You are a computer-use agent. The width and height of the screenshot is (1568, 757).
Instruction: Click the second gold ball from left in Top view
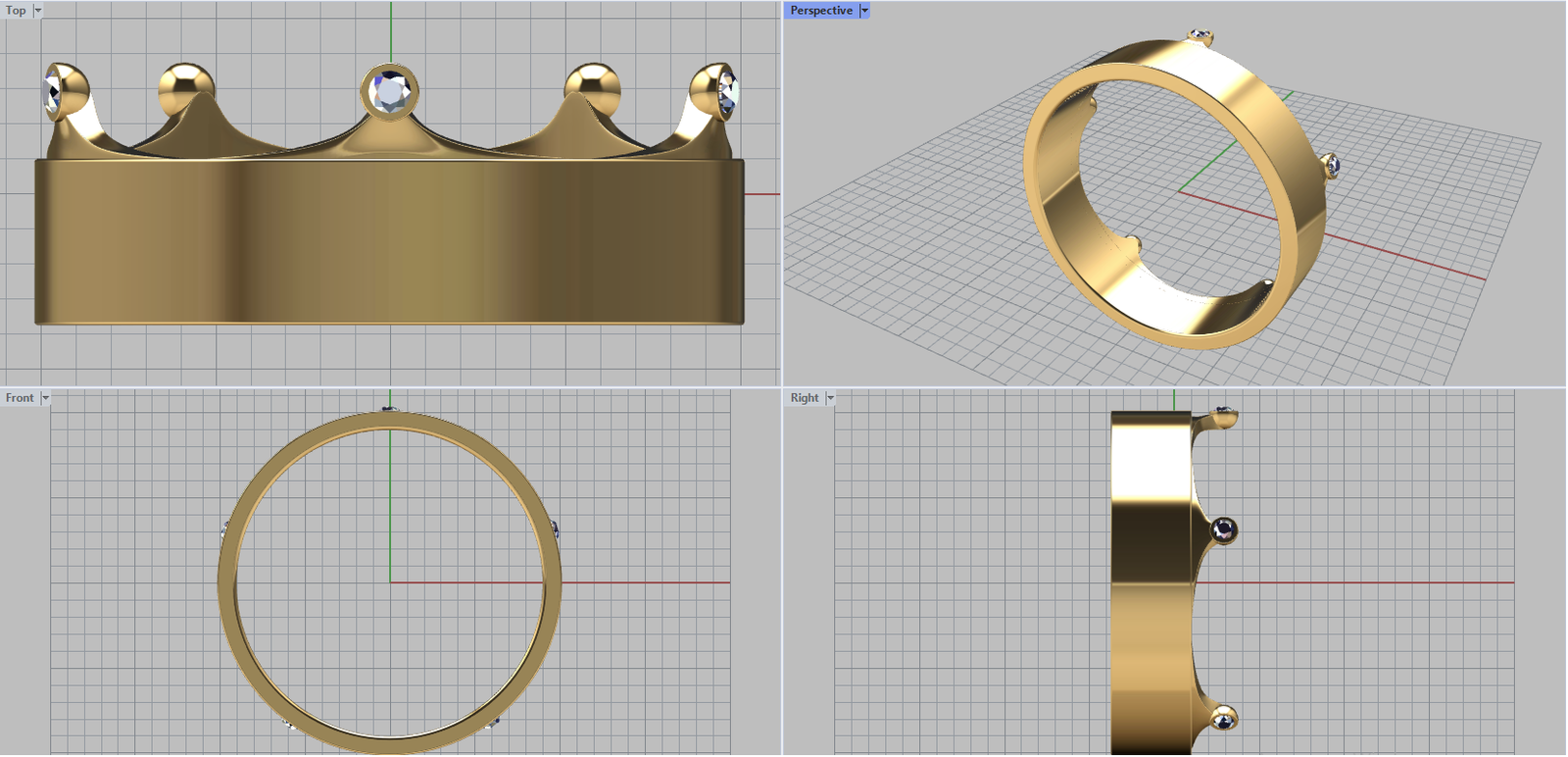coord(186,86)
